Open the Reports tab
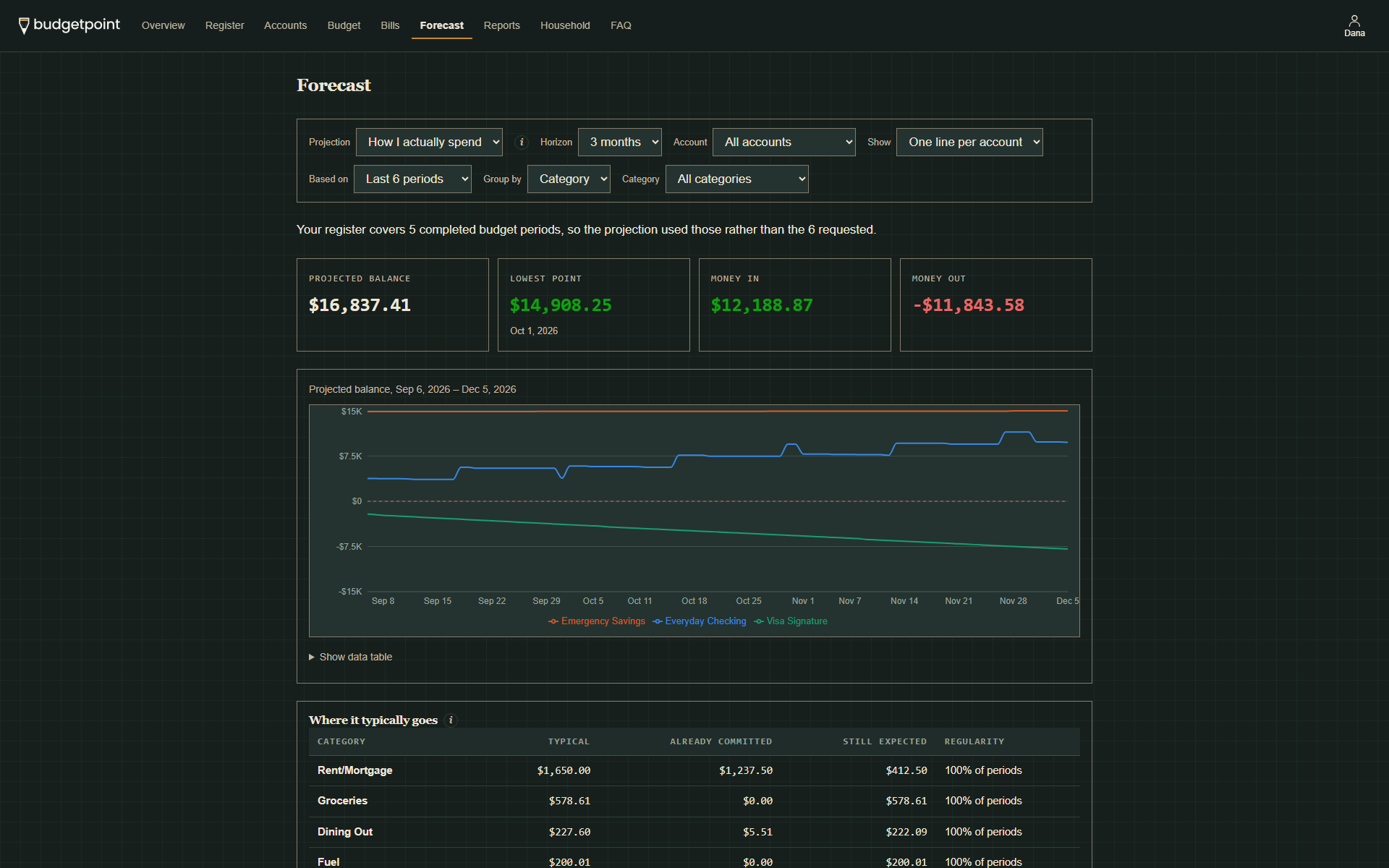The image size is (1389, 868). pos(501,25)
